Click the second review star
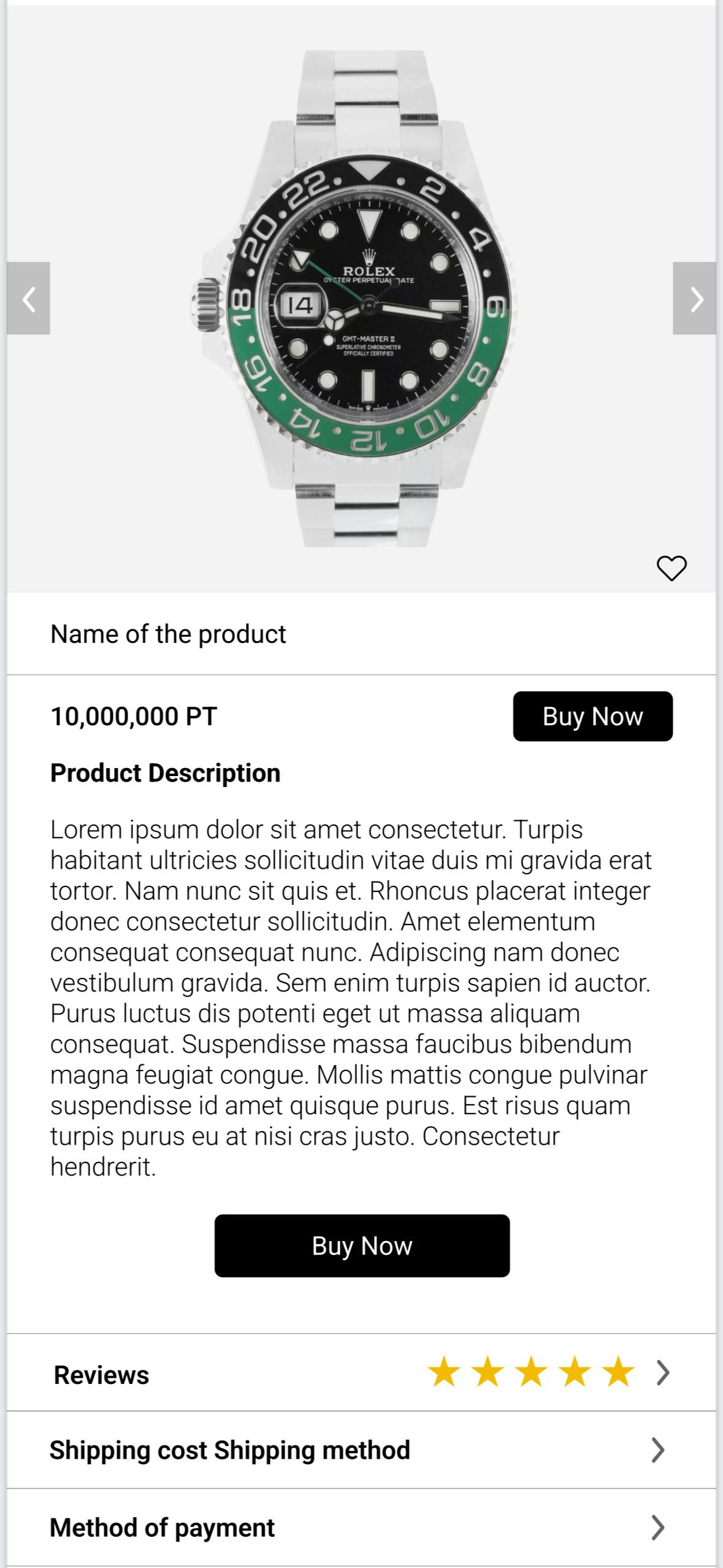This screenshot has width=723, height=1568. (x=488, y=1372)
